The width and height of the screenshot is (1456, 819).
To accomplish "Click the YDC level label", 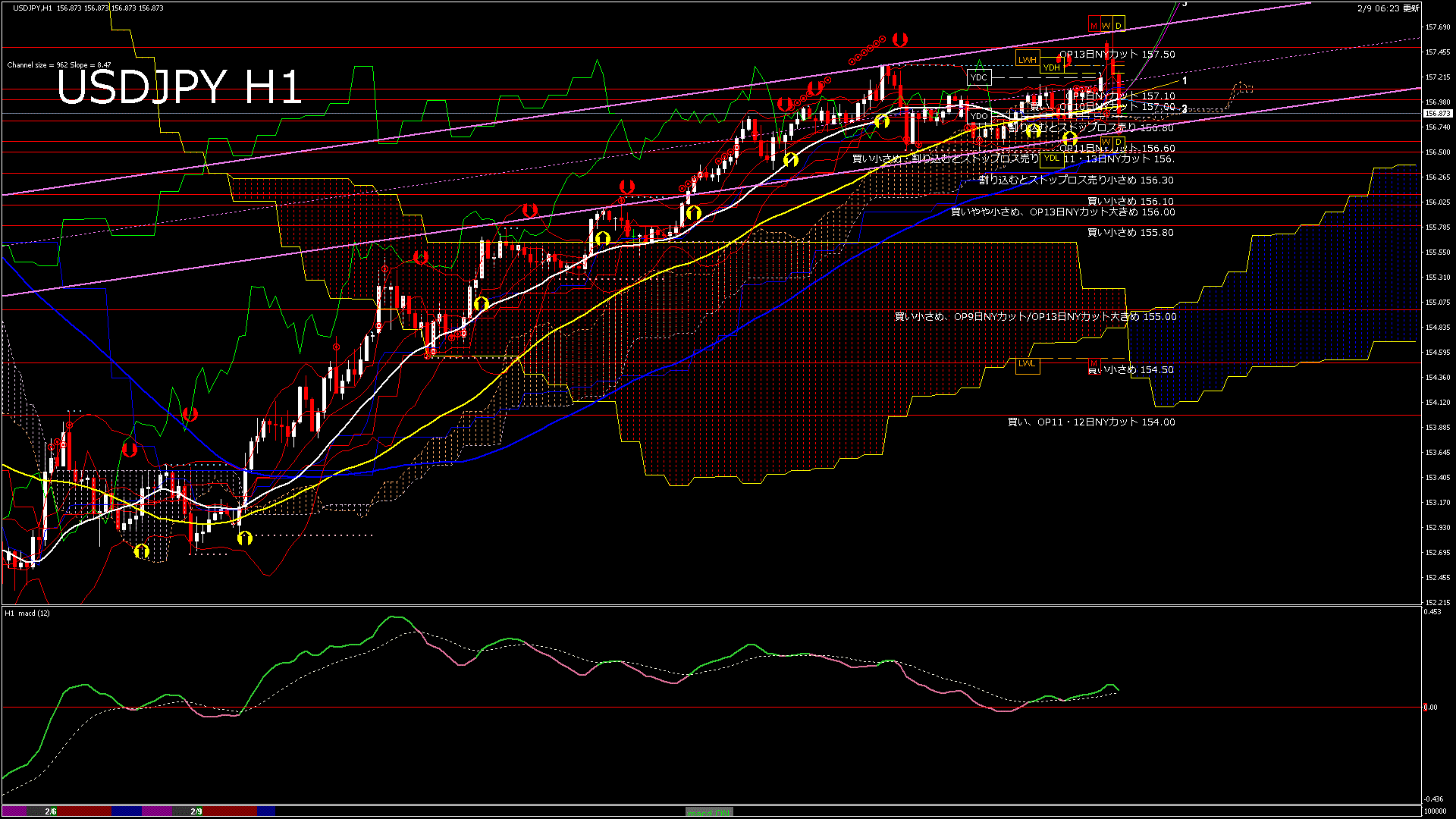I will coord(978,77).
